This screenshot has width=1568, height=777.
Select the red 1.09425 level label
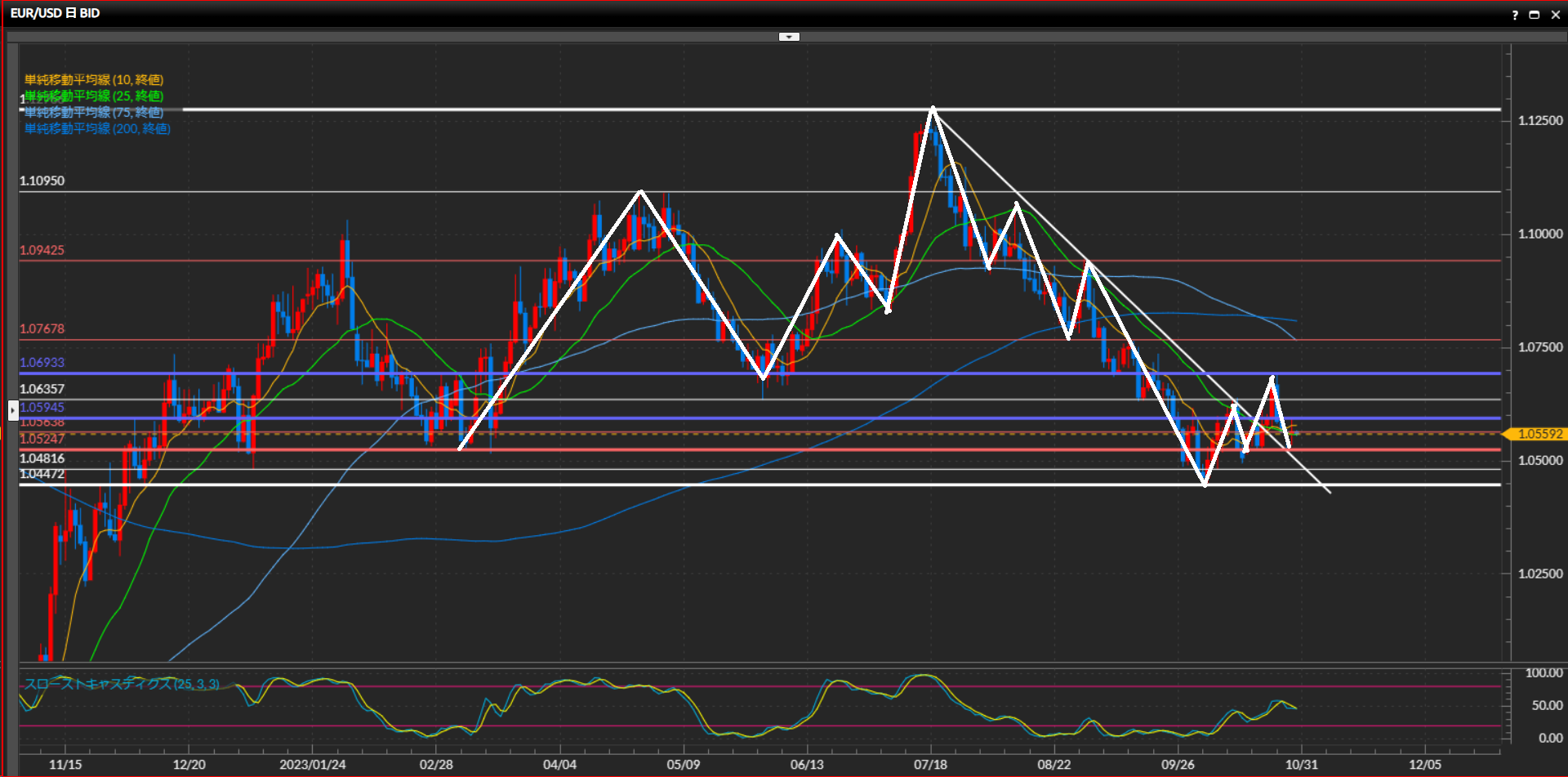click(x=42, y=250)
